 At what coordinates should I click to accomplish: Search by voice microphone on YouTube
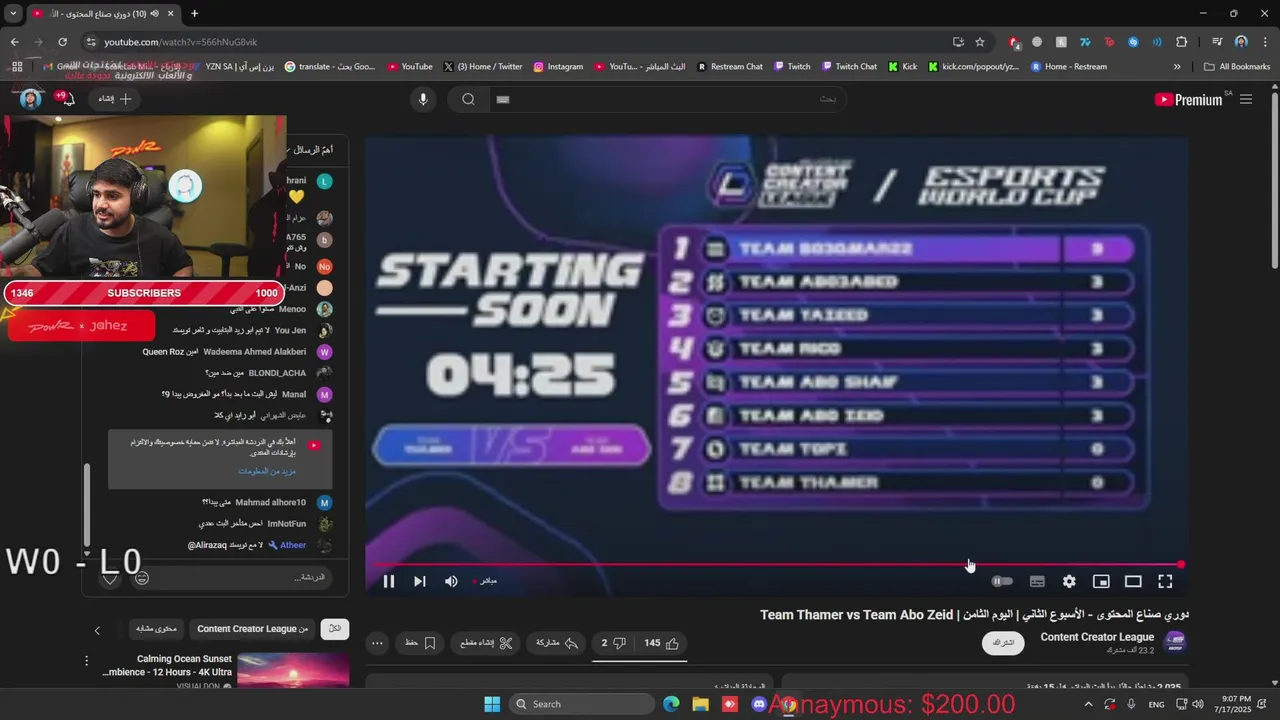pyautogui.click(x=423, y=99)
